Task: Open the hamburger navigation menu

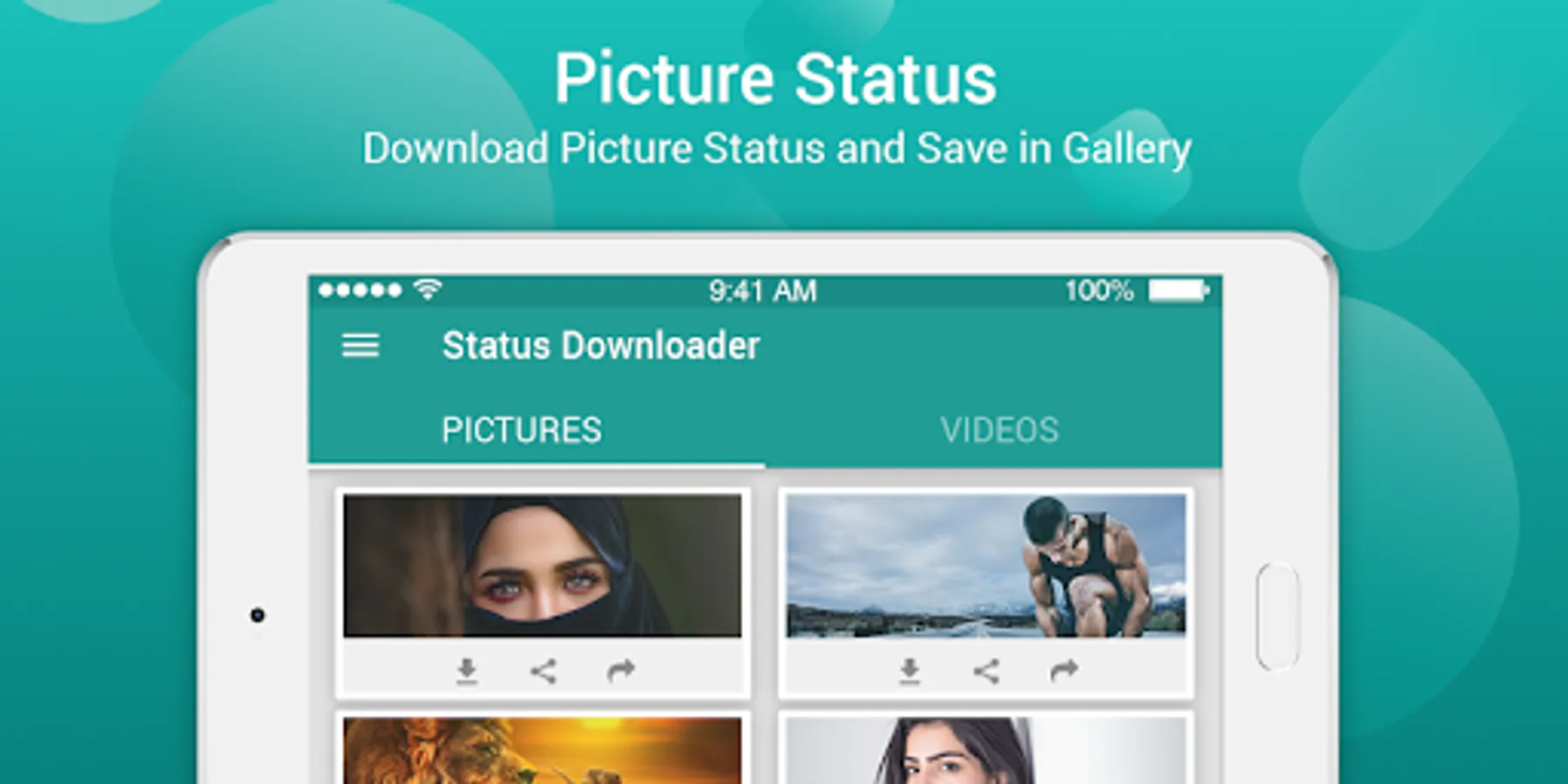Action: pyautogui.click(x=360, y=346)
